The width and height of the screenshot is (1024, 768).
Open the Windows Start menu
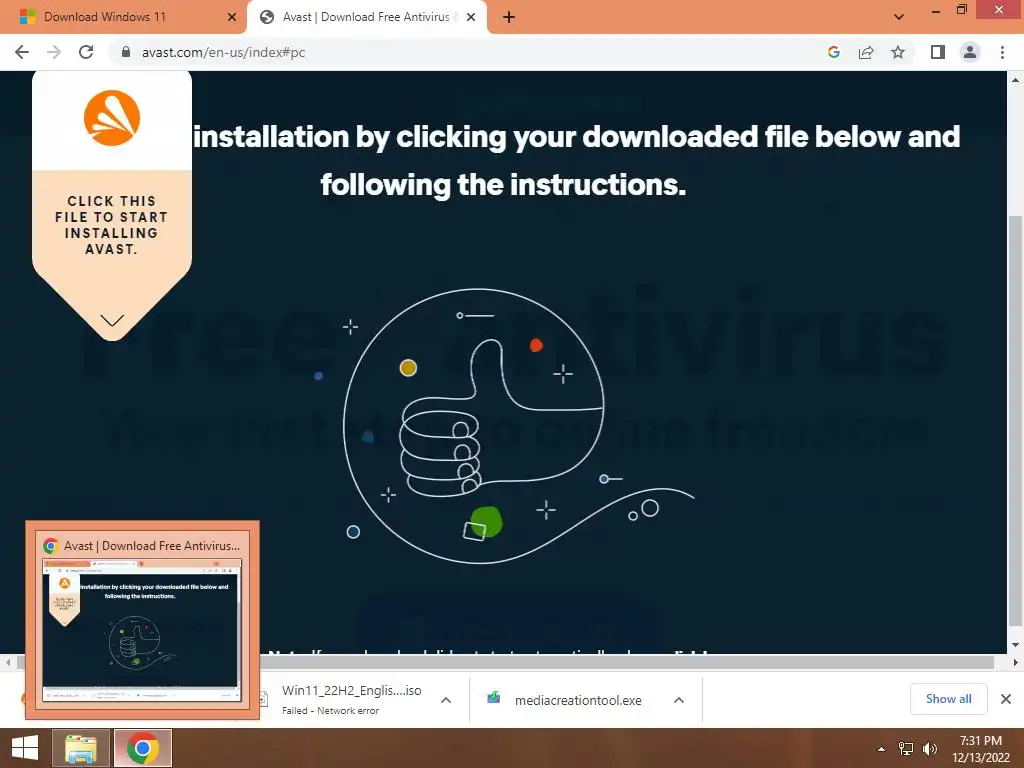pyautogui.click(x=25, y=748)
